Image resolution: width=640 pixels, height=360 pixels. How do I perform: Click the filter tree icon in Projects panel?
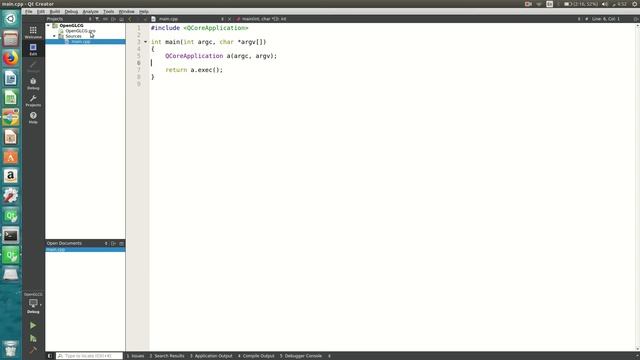(97, 19)
